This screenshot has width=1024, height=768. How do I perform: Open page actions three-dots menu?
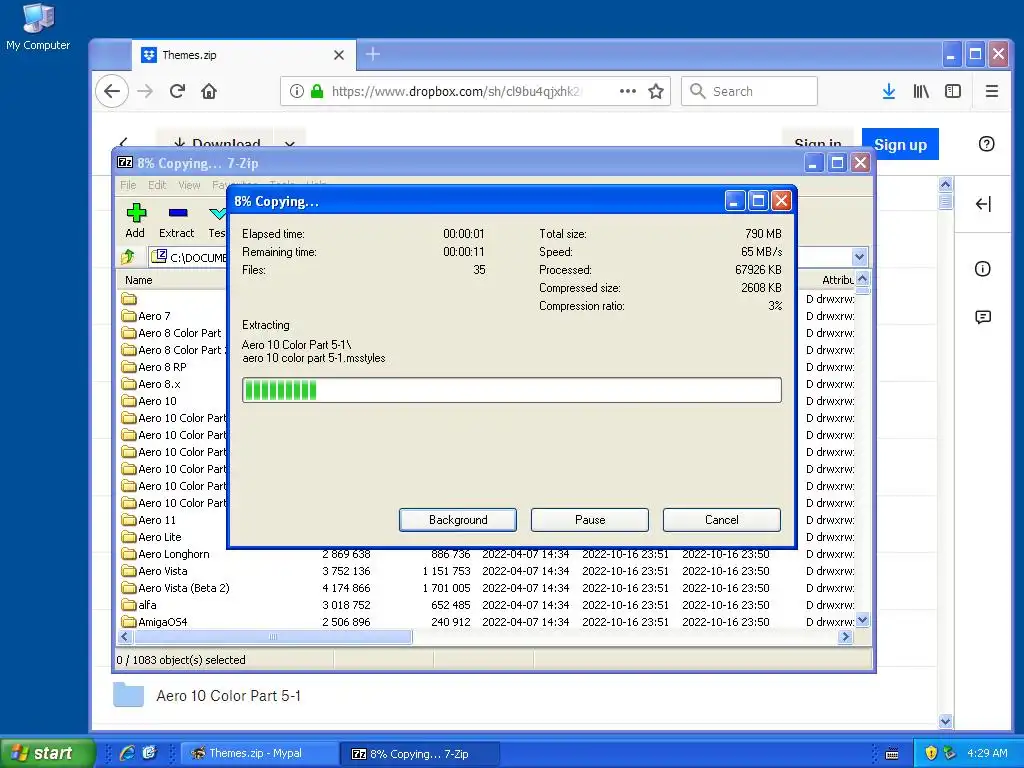click(628, 91)
